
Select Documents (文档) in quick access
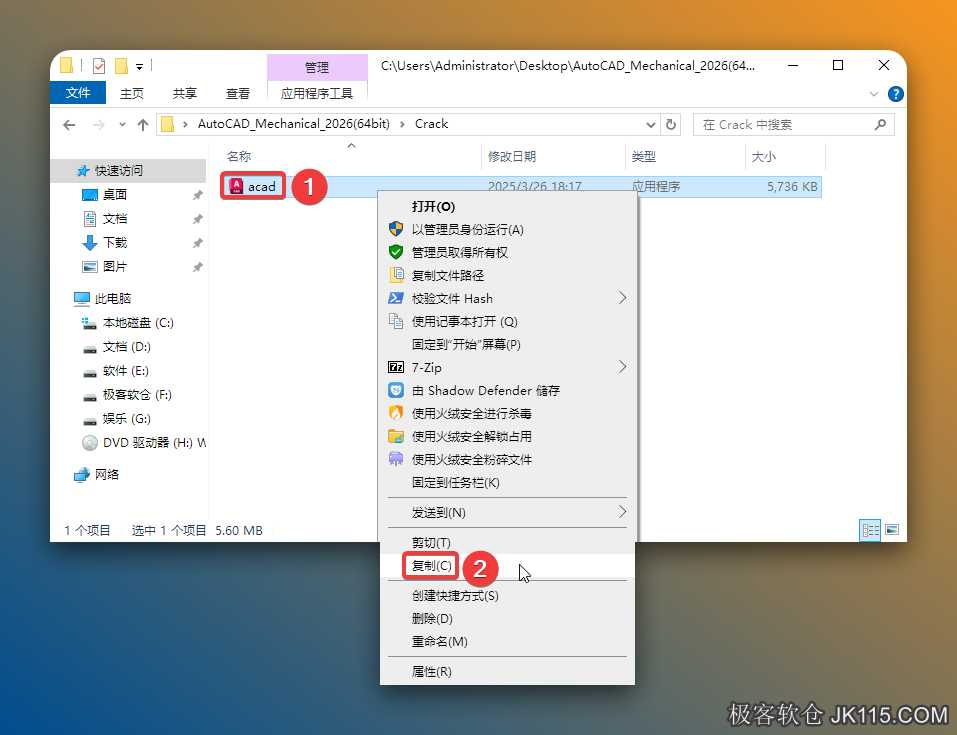pyautogui.click(x=115, y=219)
